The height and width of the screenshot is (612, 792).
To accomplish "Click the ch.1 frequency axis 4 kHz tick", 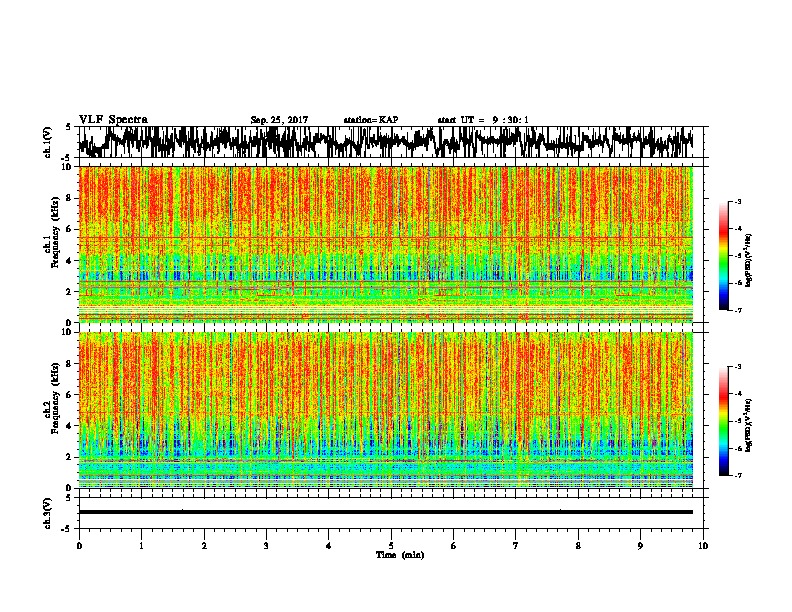I will 70,261.
